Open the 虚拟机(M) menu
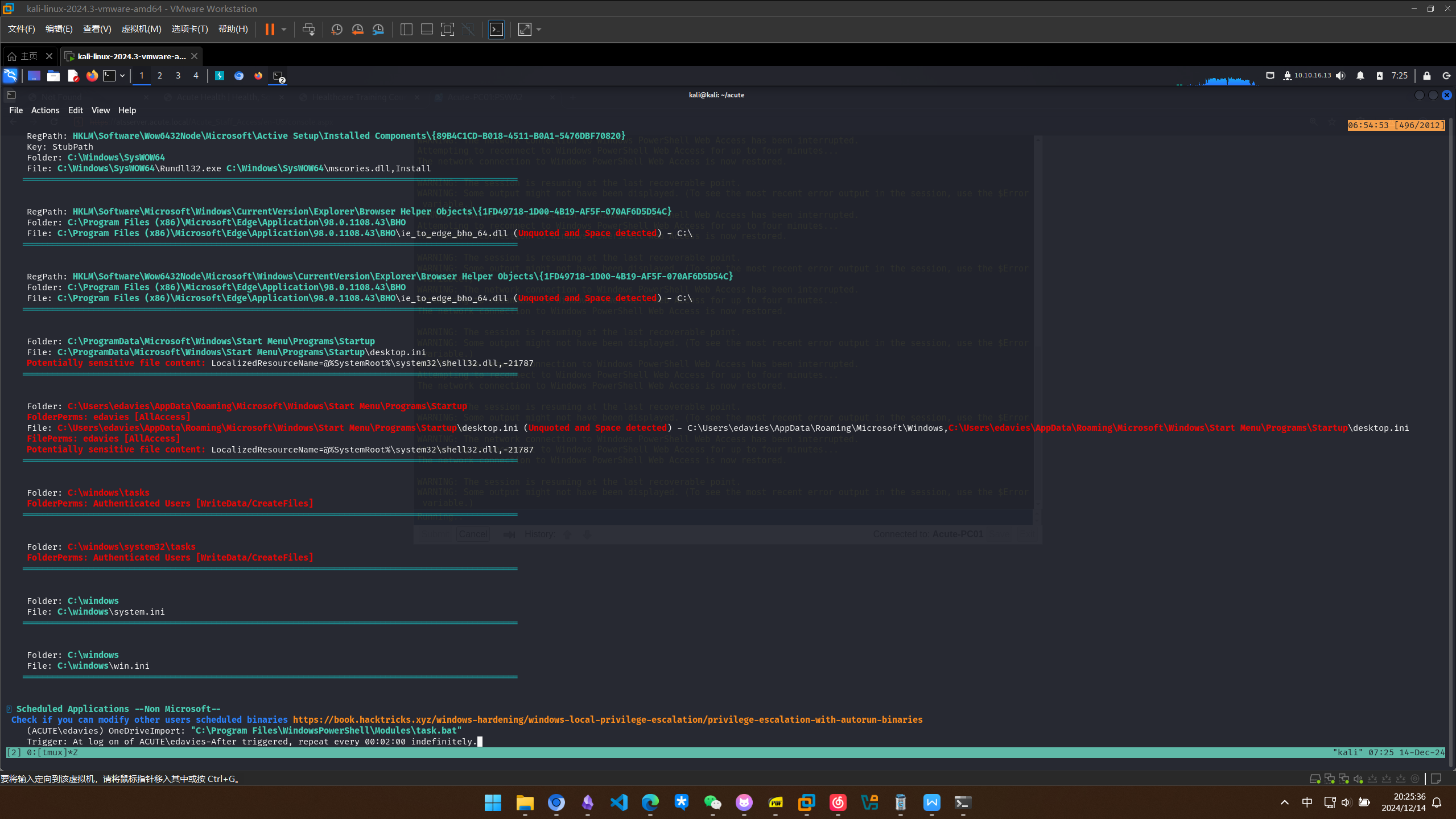1456x819 pixels. click(141, 29)
